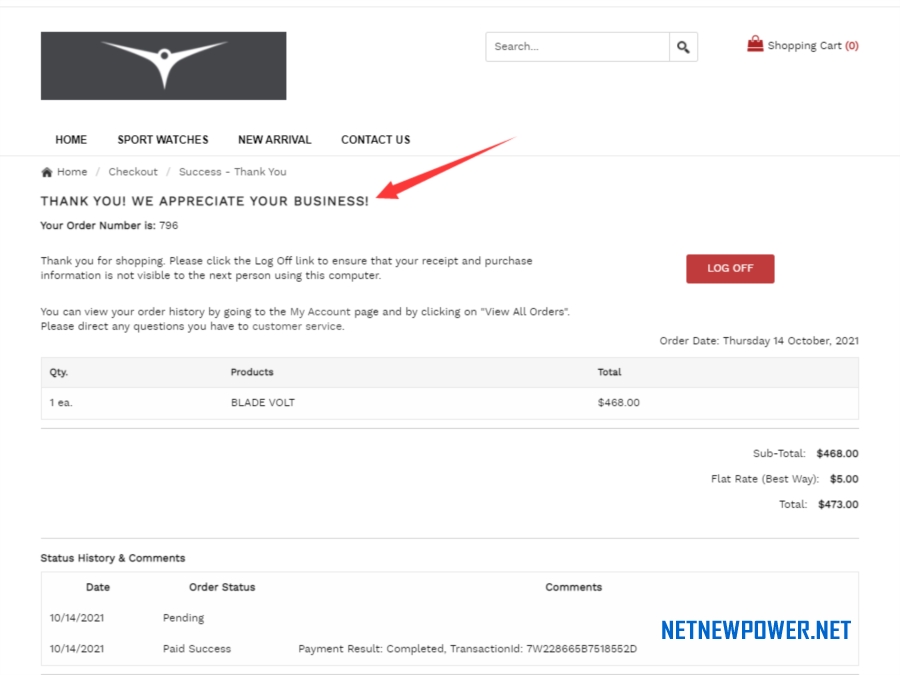Click the Pending order status
The height and width of the screenshot is (675, 900).
tap(184, 618)
